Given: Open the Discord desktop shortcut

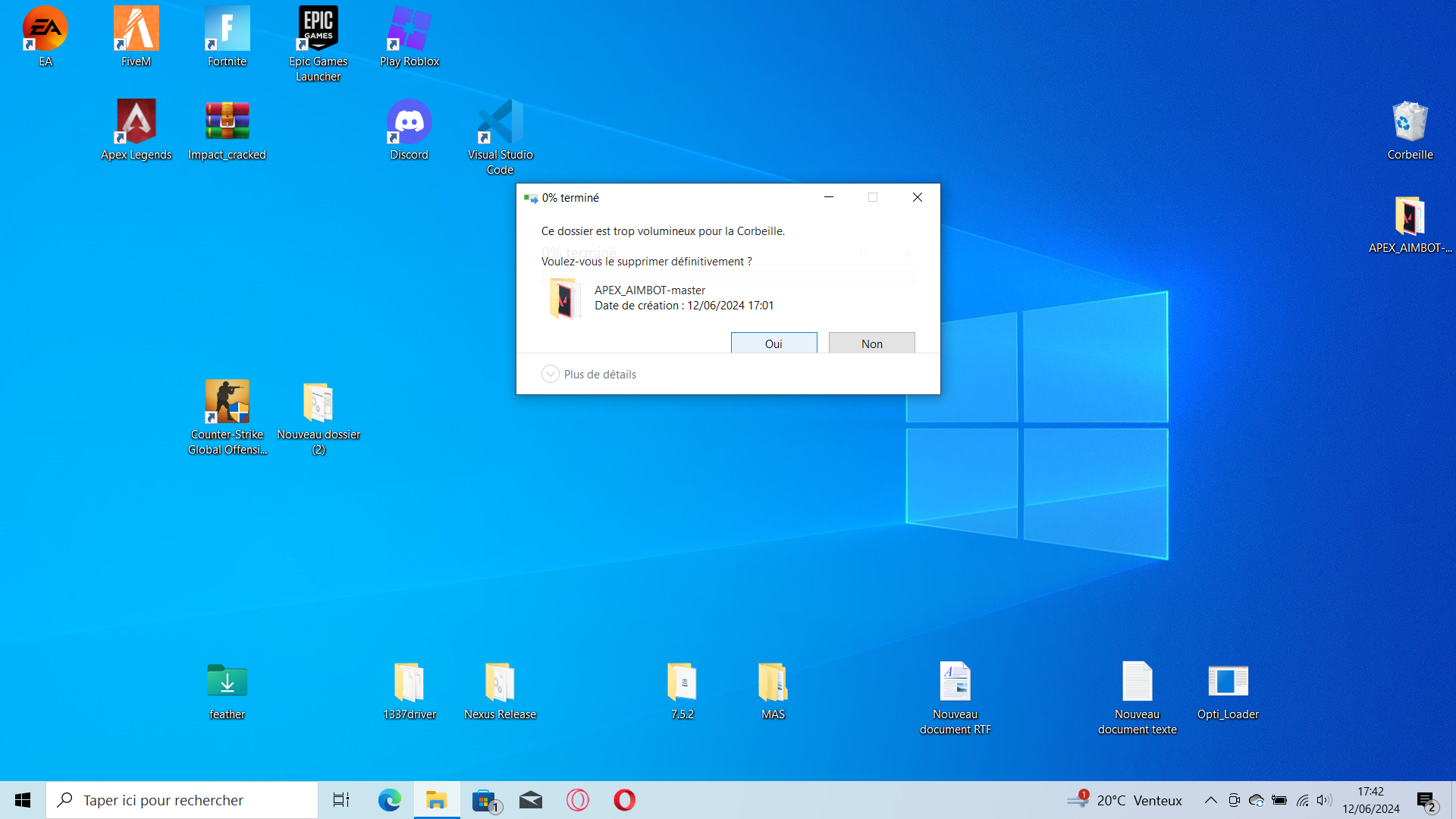Looking at the screenshot, I should tap(409, 122).
